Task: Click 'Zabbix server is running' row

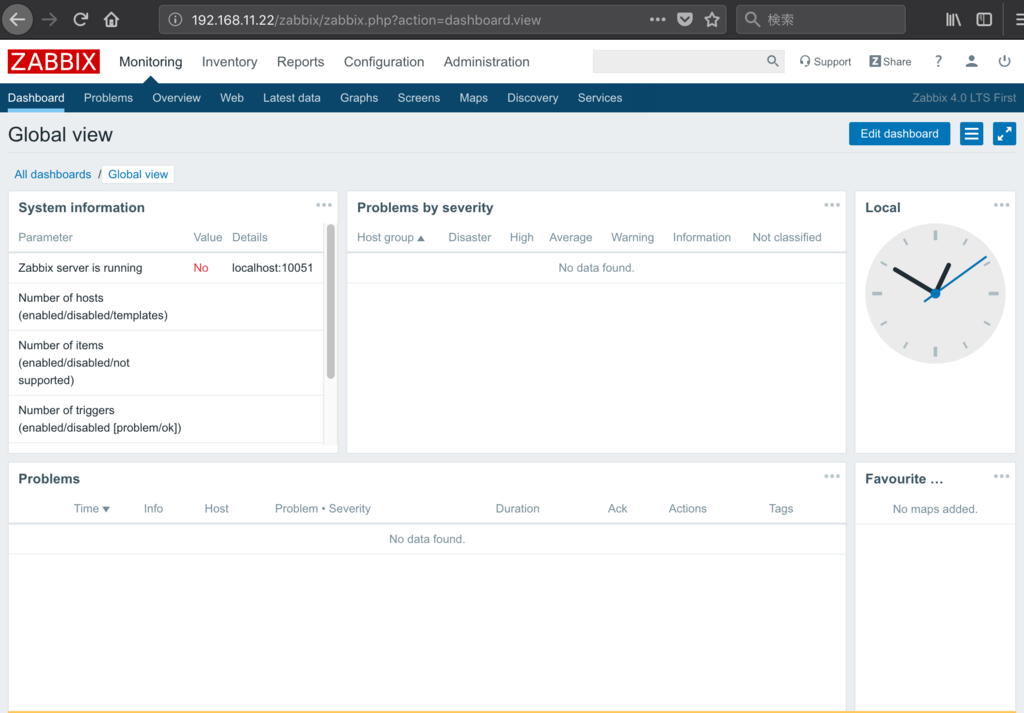Action: click(166, 268)
